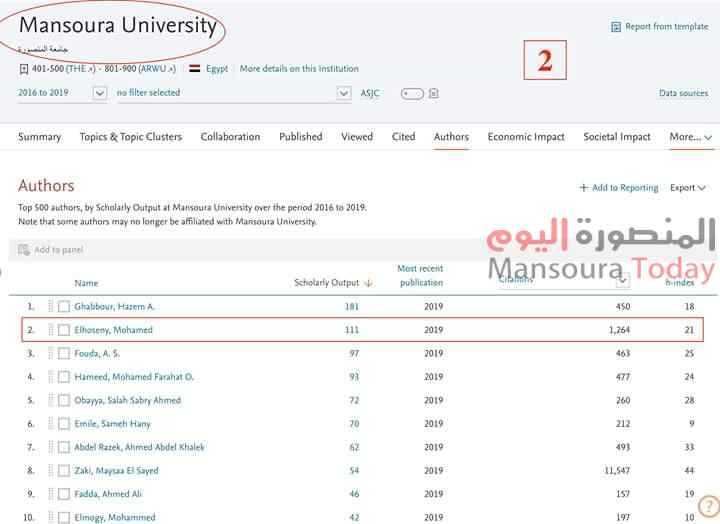Click the plus icon for Add to Reporting
This screenshot has height=524, width=720.
584,188
